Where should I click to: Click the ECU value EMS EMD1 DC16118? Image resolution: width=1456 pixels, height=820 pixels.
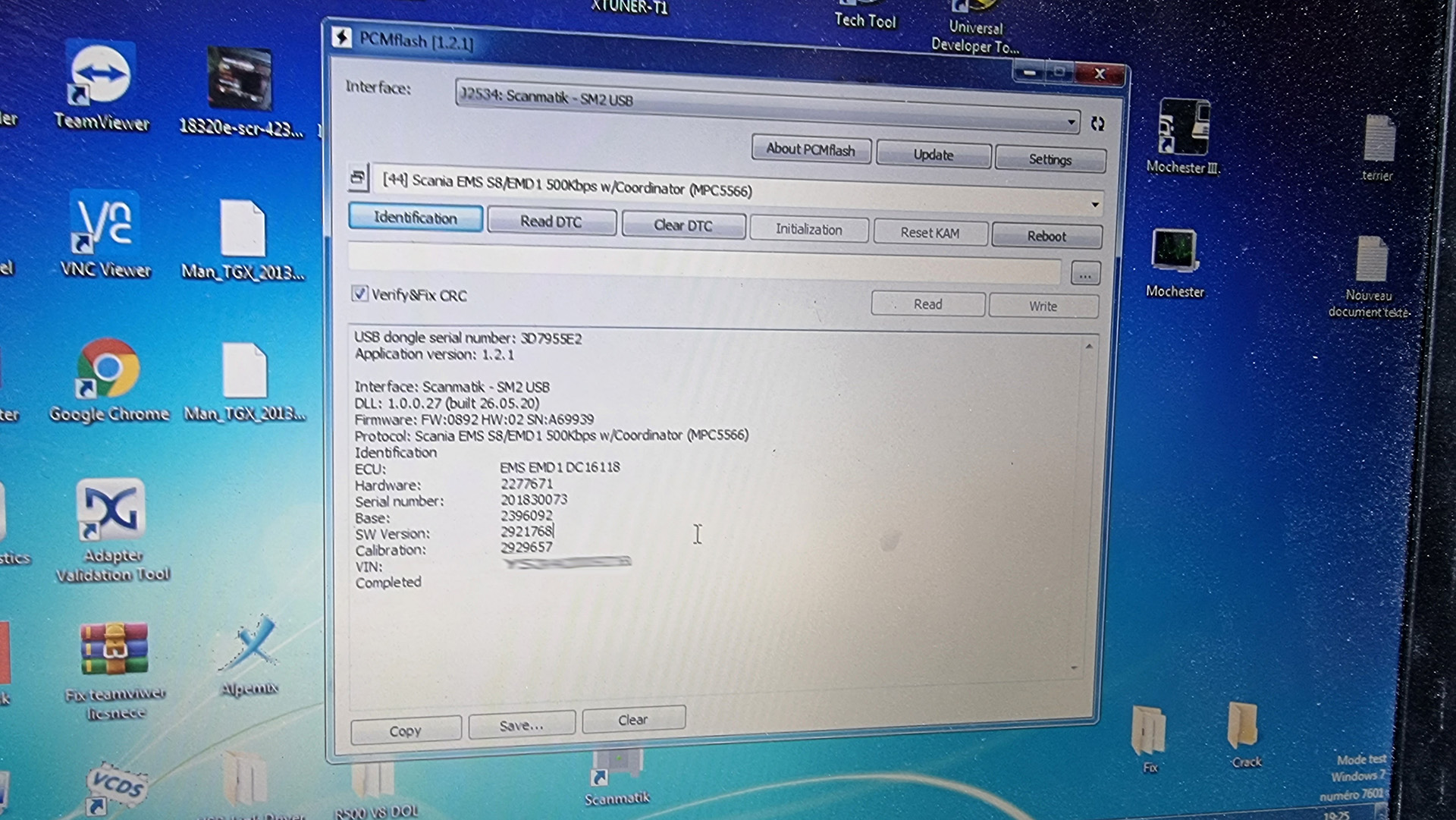[x=560, y=467]
